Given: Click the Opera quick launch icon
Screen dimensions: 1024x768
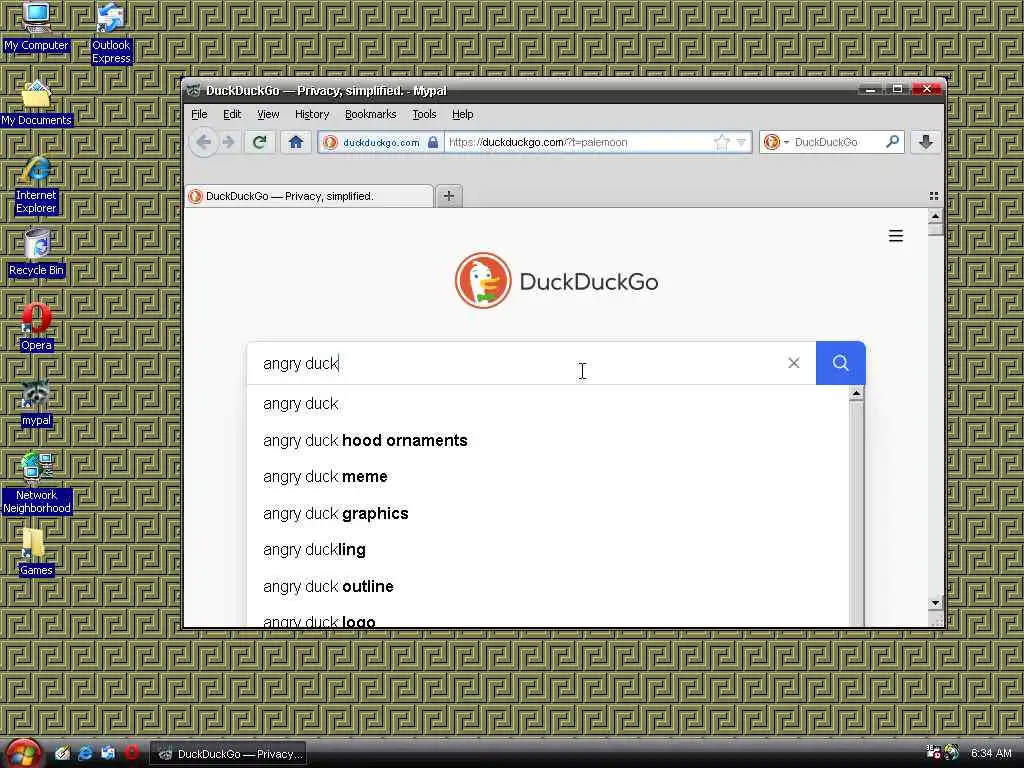Looking at the screenshot, I should point(131,753).
